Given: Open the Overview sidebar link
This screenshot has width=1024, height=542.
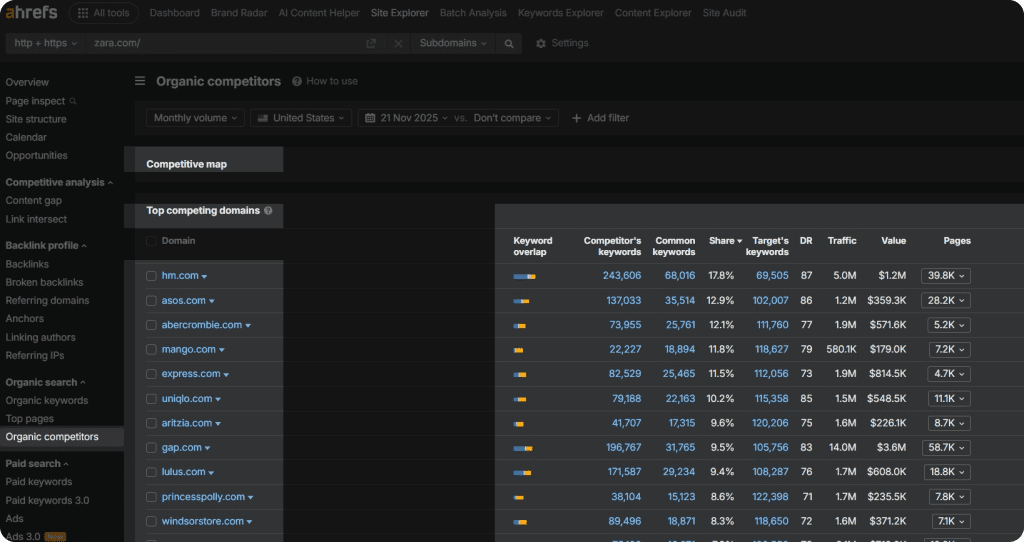Looking at the screenshot, I should click(27, 82).
